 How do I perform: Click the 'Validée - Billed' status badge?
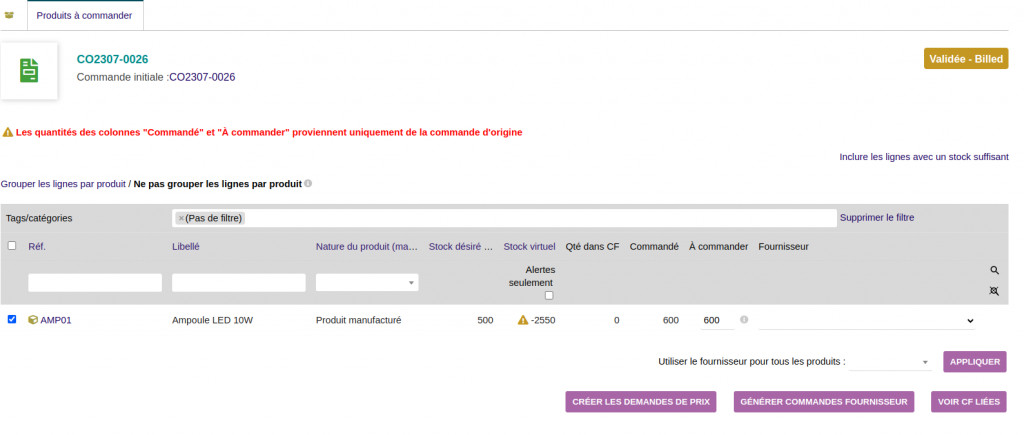[x=966, y=59]
